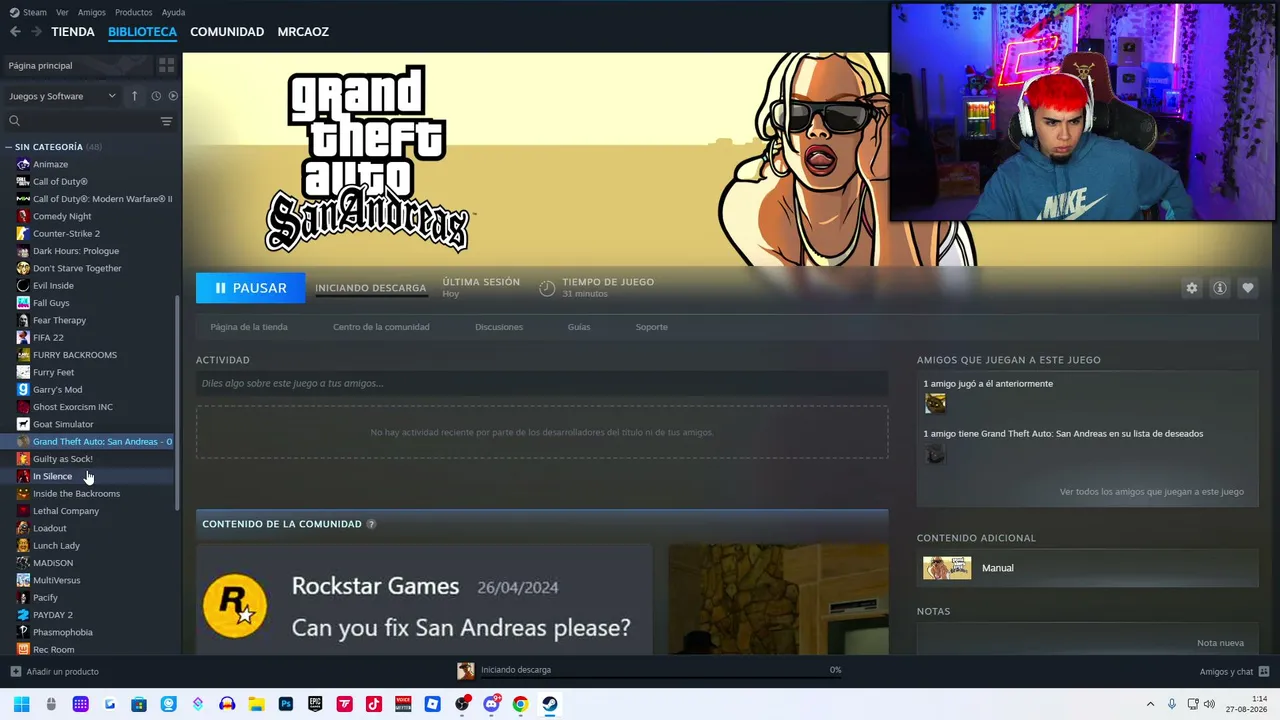Select Animaze in the library list

click(x=50, y=164)
